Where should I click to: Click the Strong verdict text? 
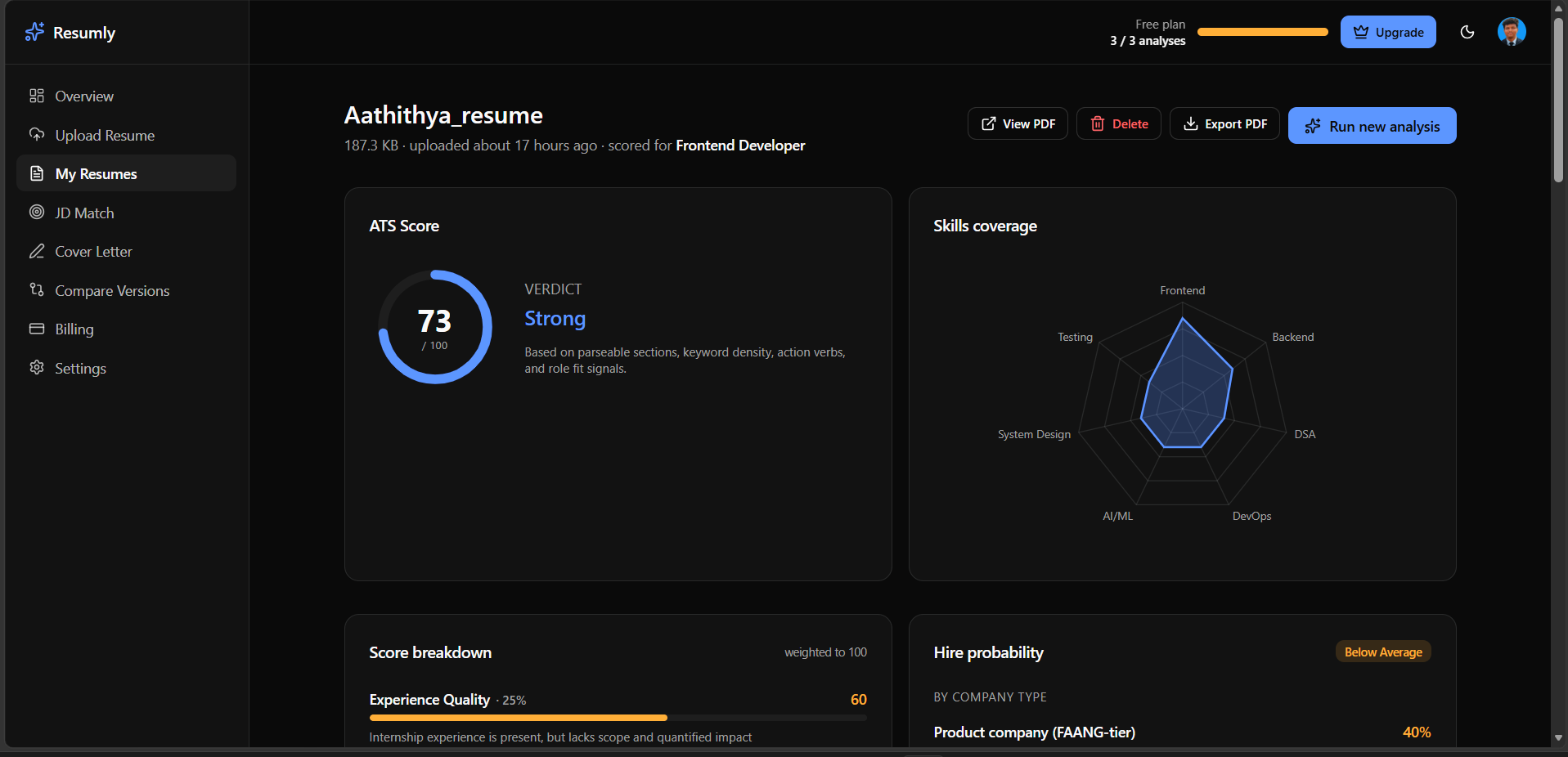(x=555, y=318)
